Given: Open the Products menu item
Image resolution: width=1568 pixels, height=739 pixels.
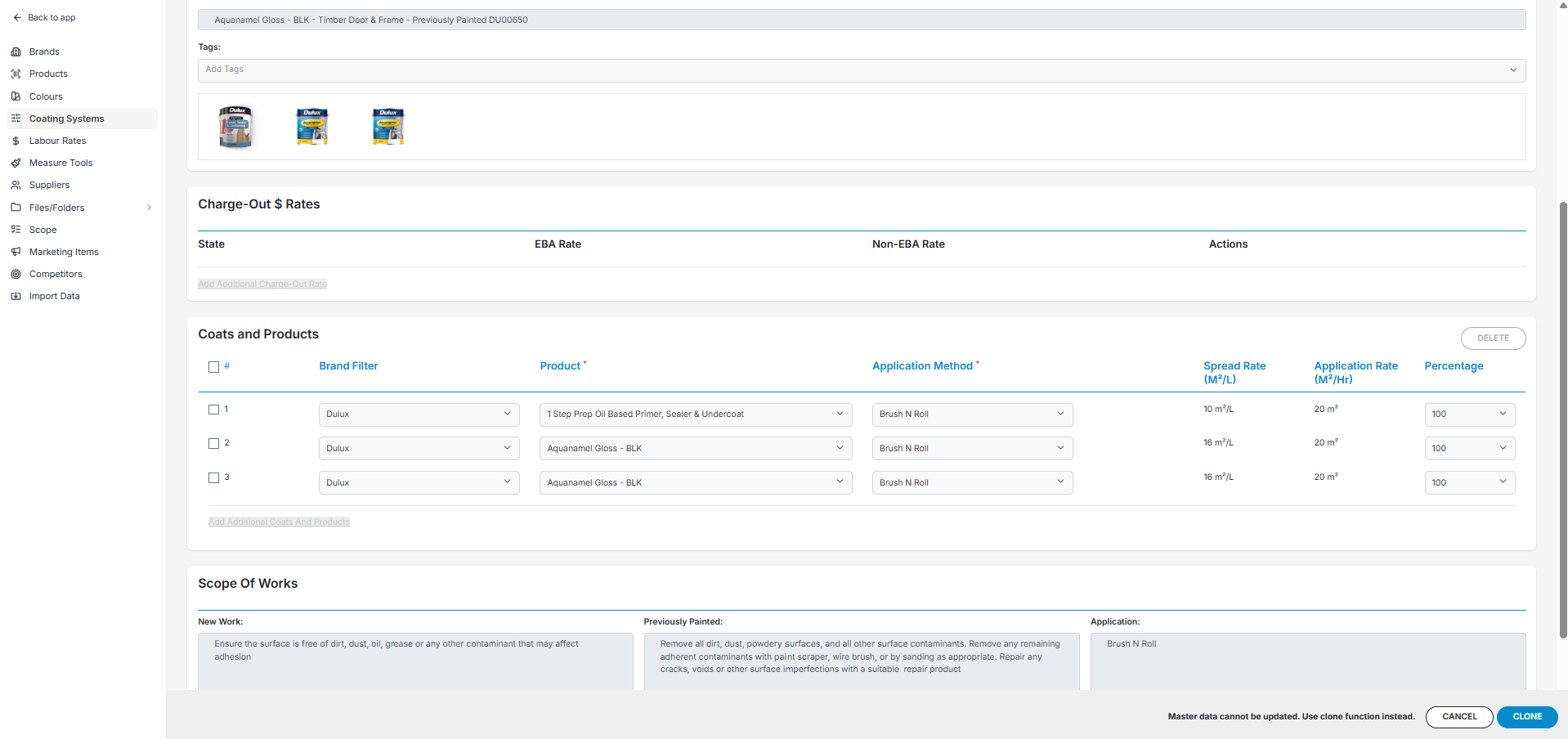Looking at the screenshot, I should [x=48, y=74].
